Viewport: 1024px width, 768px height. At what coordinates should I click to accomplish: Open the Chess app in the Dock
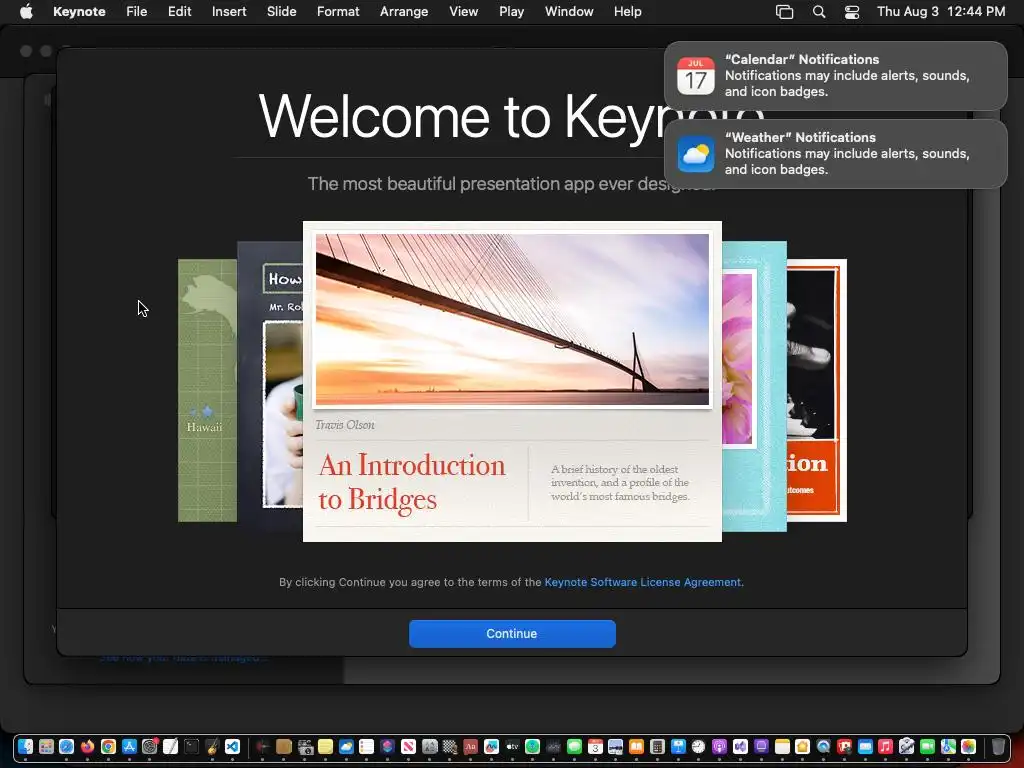(x=450, y=746)
